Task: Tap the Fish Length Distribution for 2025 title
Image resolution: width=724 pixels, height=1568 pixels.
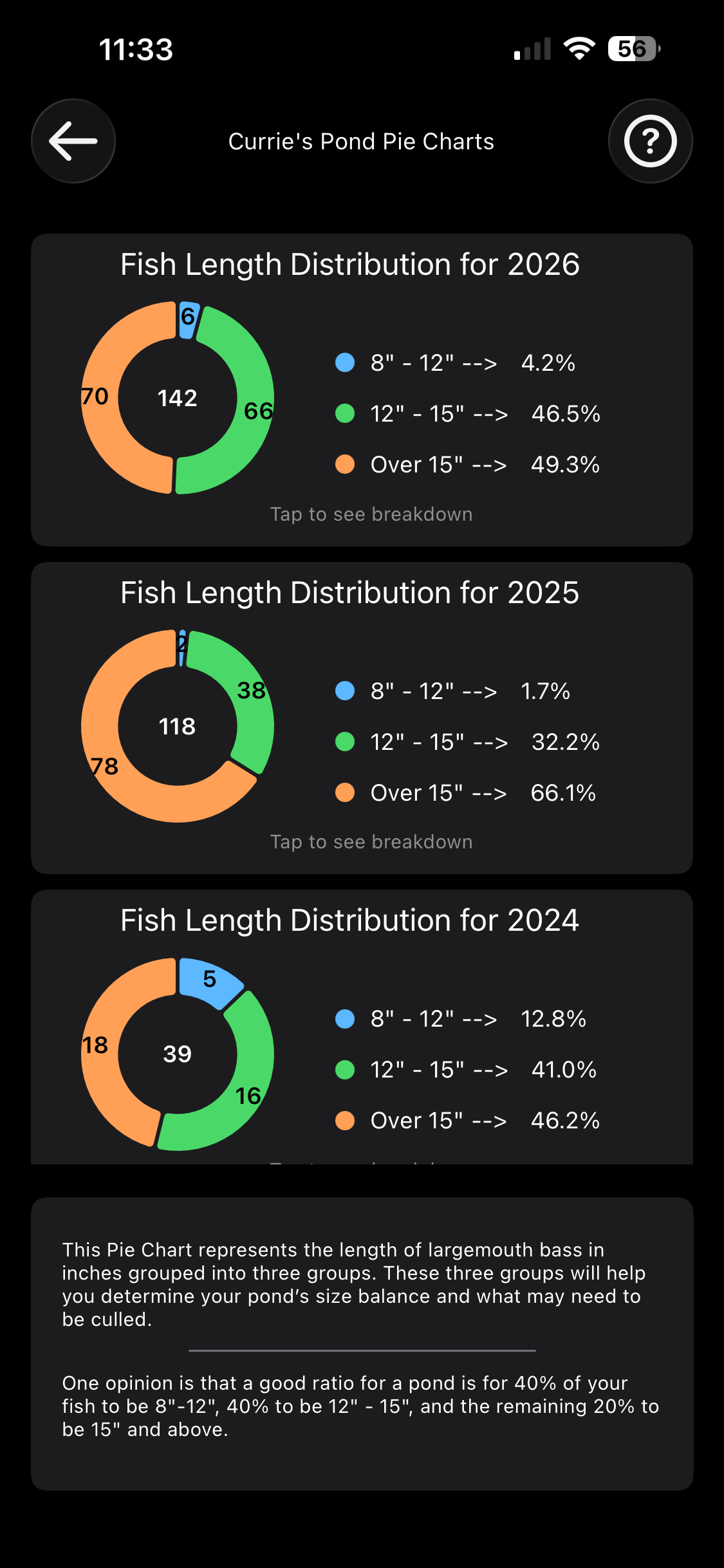Action: tap(349, 593)
